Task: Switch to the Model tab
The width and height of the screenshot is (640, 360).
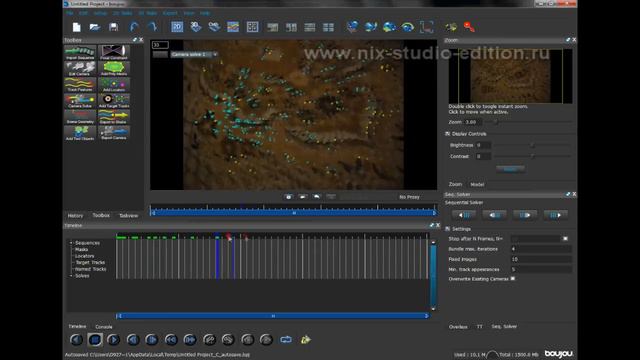Action: pyautogui.click(x=477, y=184)
